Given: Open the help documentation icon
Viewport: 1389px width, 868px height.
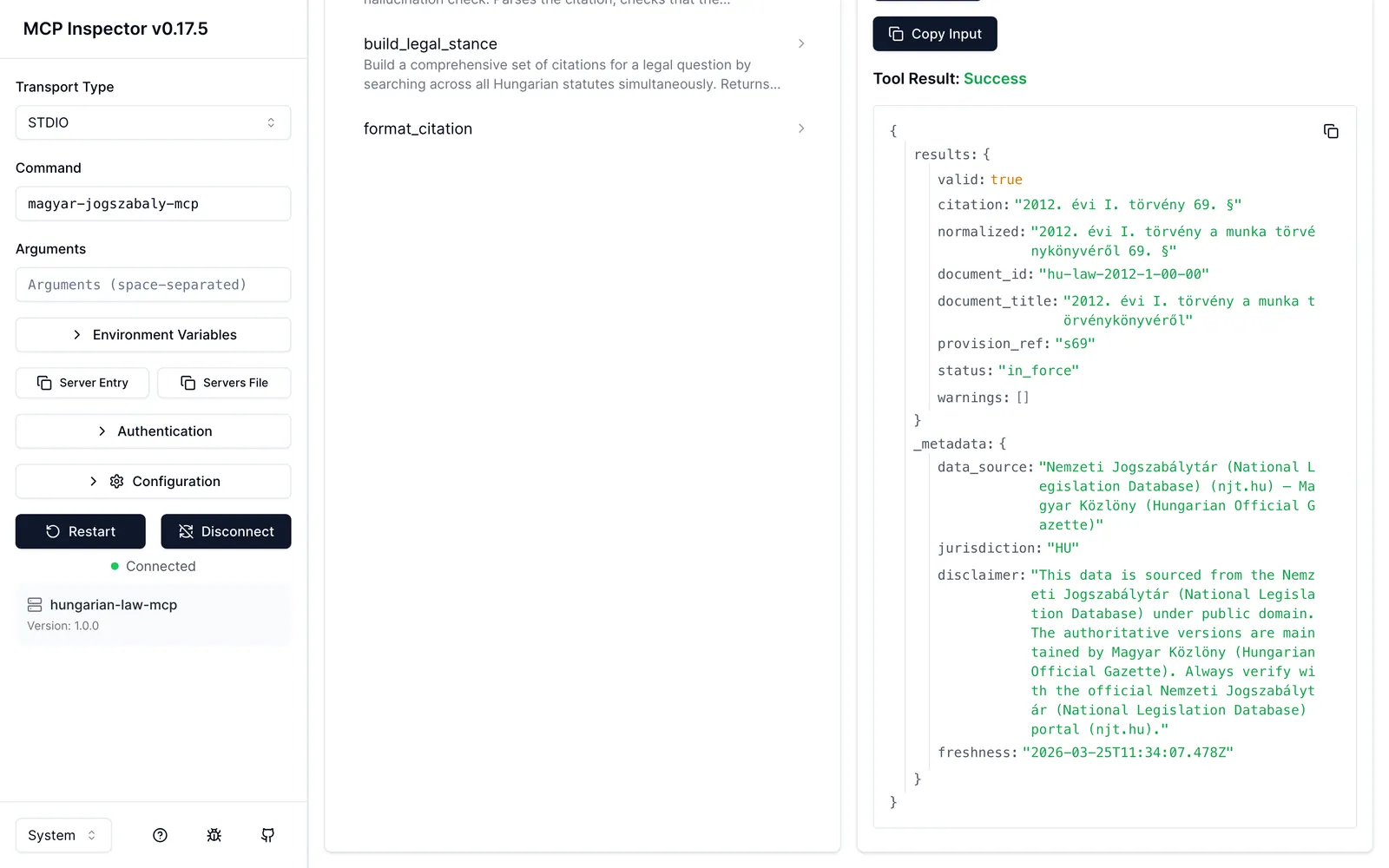Looking at the screenshot, I should pyautogui.click(x=160, y=835).
